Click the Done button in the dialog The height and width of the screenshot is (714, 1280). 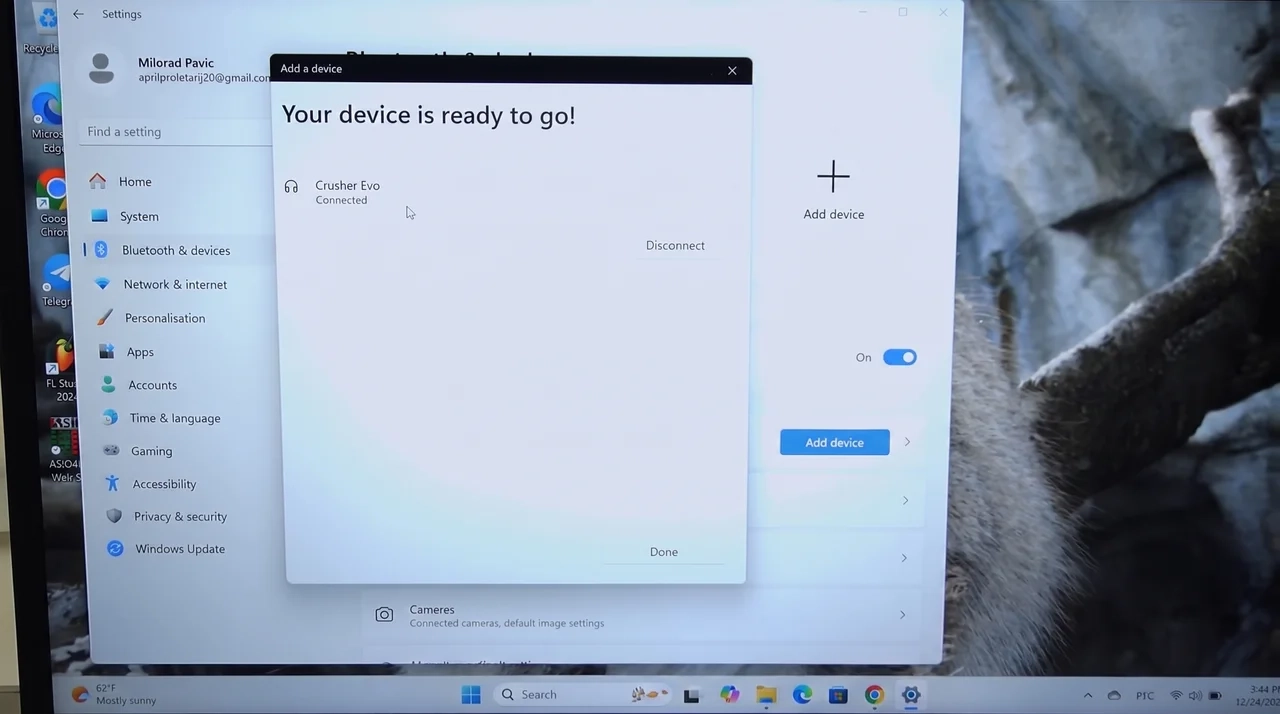coord(664,552)
